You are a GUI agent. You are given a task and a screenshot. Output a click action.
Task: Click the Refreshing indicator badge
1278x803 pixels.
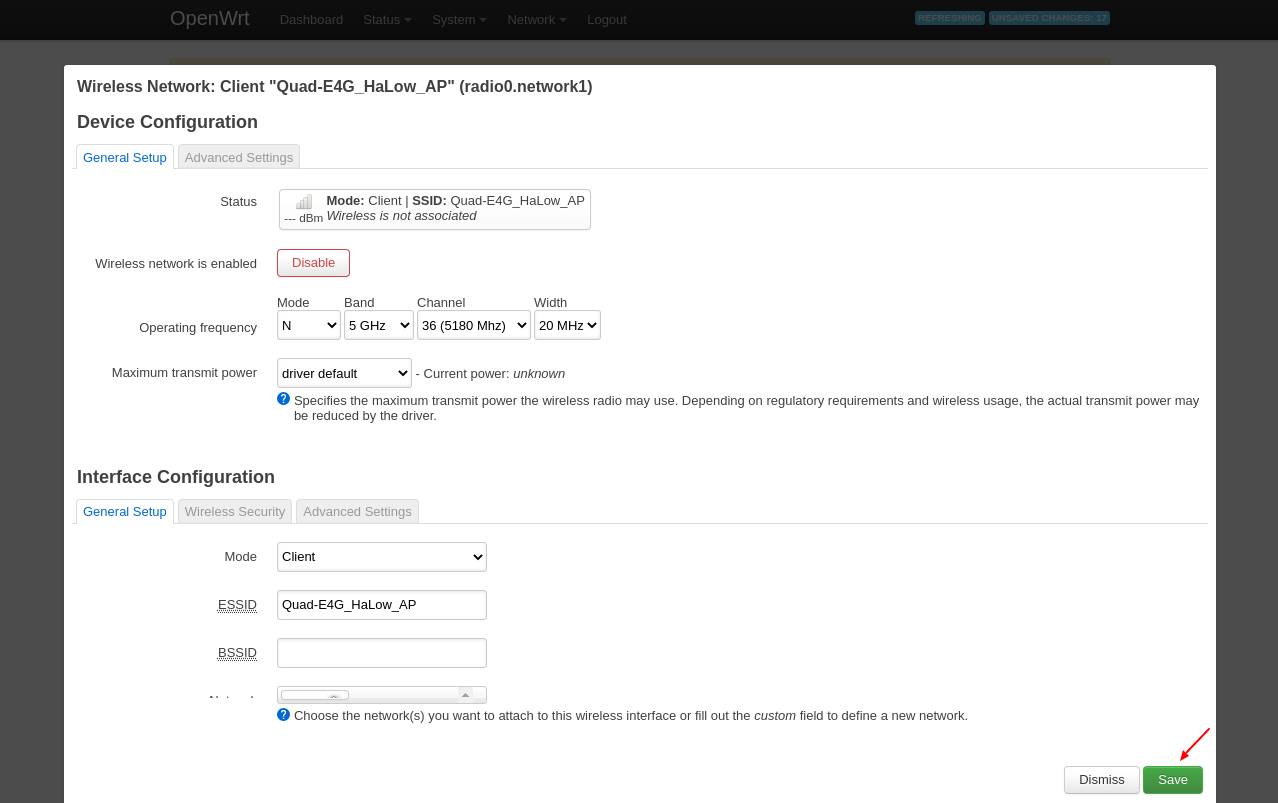click(x=950, y=18)
